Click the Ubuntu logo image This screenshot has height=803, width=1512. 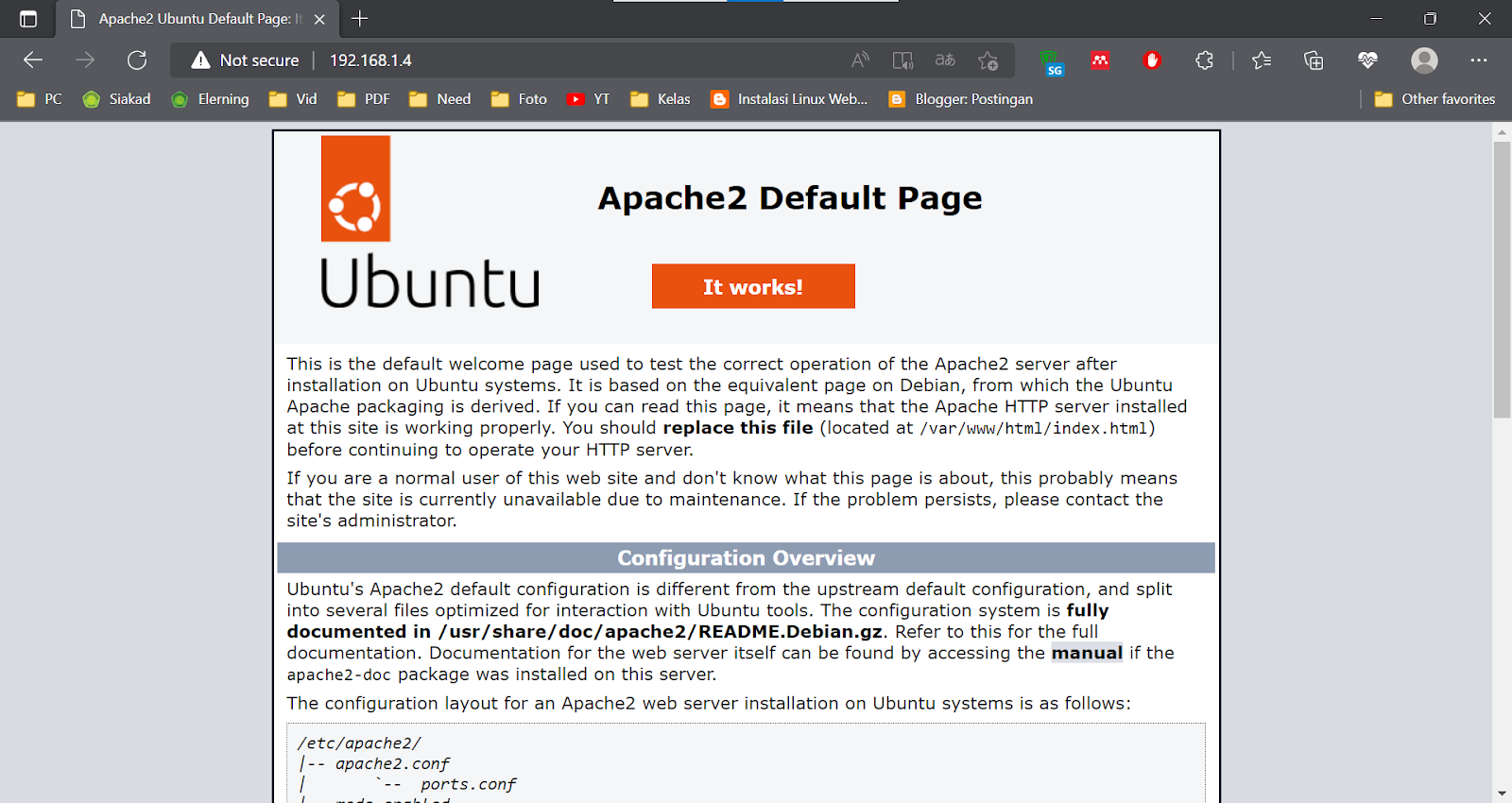430,222
